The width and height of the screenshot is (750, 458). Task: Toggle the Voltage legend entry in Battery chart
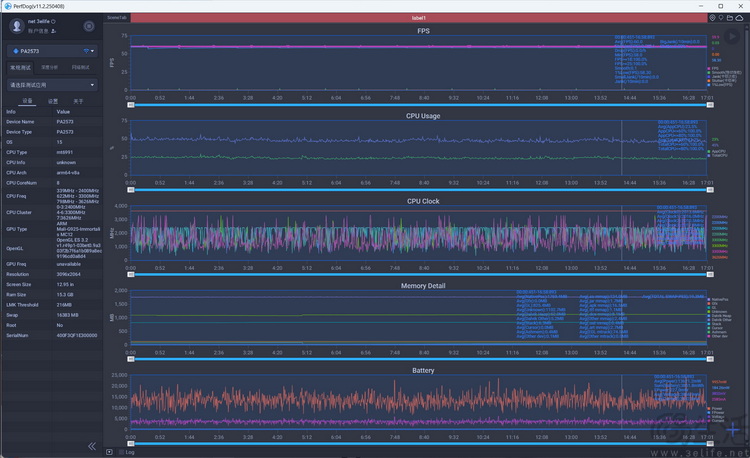coord(716,416)
